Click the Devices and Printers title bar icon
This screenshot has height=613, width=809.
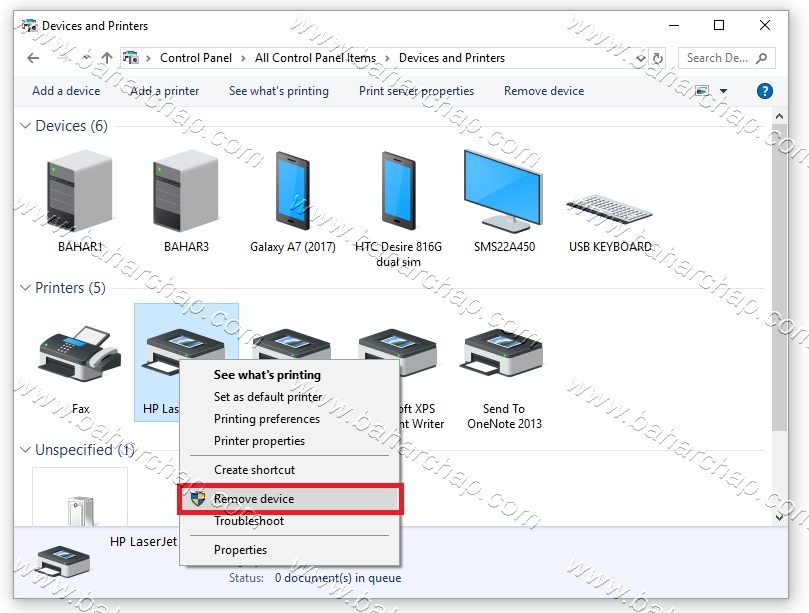(29, 25)
